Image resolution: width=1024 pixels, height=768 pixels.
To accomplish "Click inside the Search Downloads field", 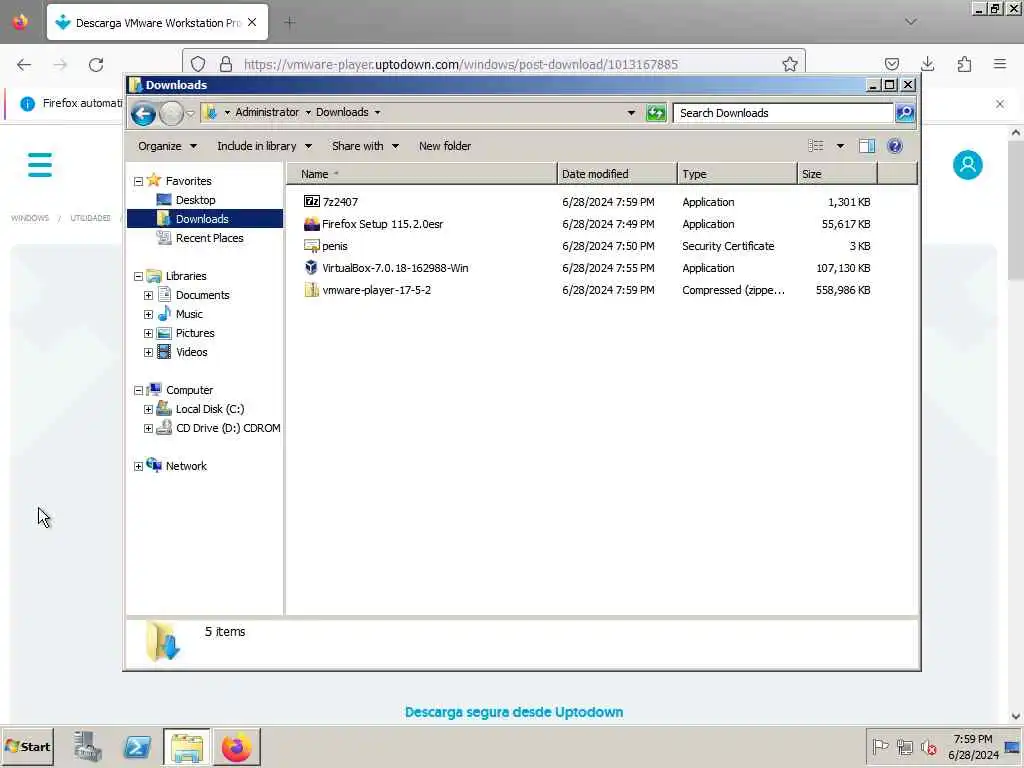I will [783, 113].
